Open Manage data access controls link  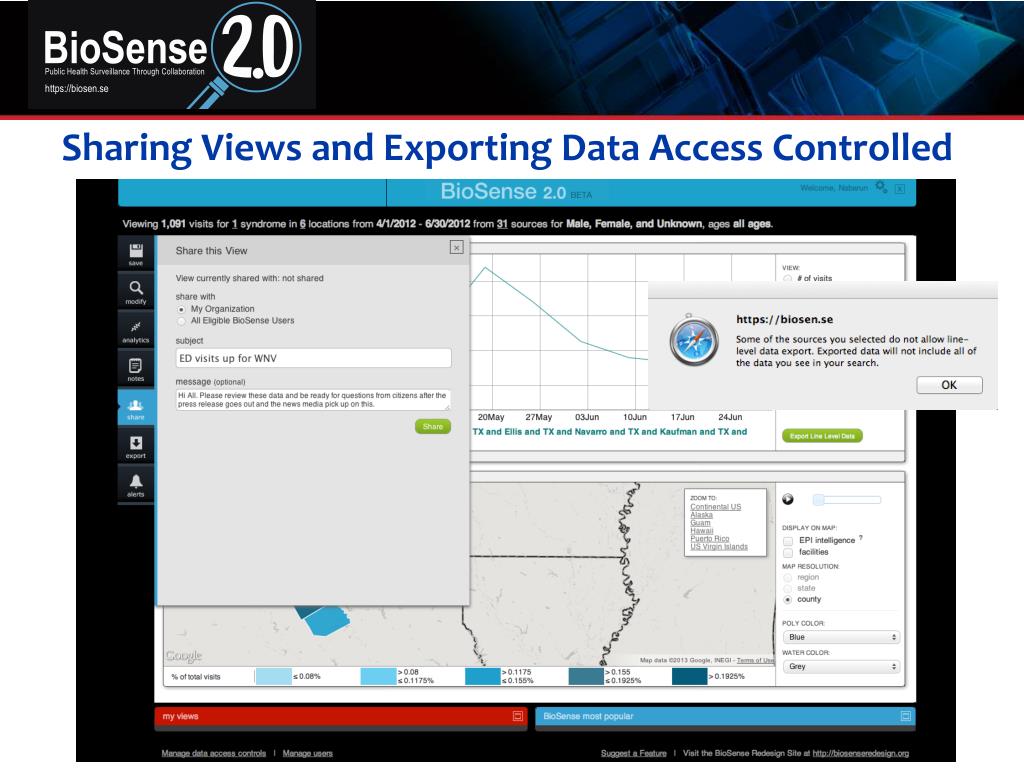[x=214, y=754]
